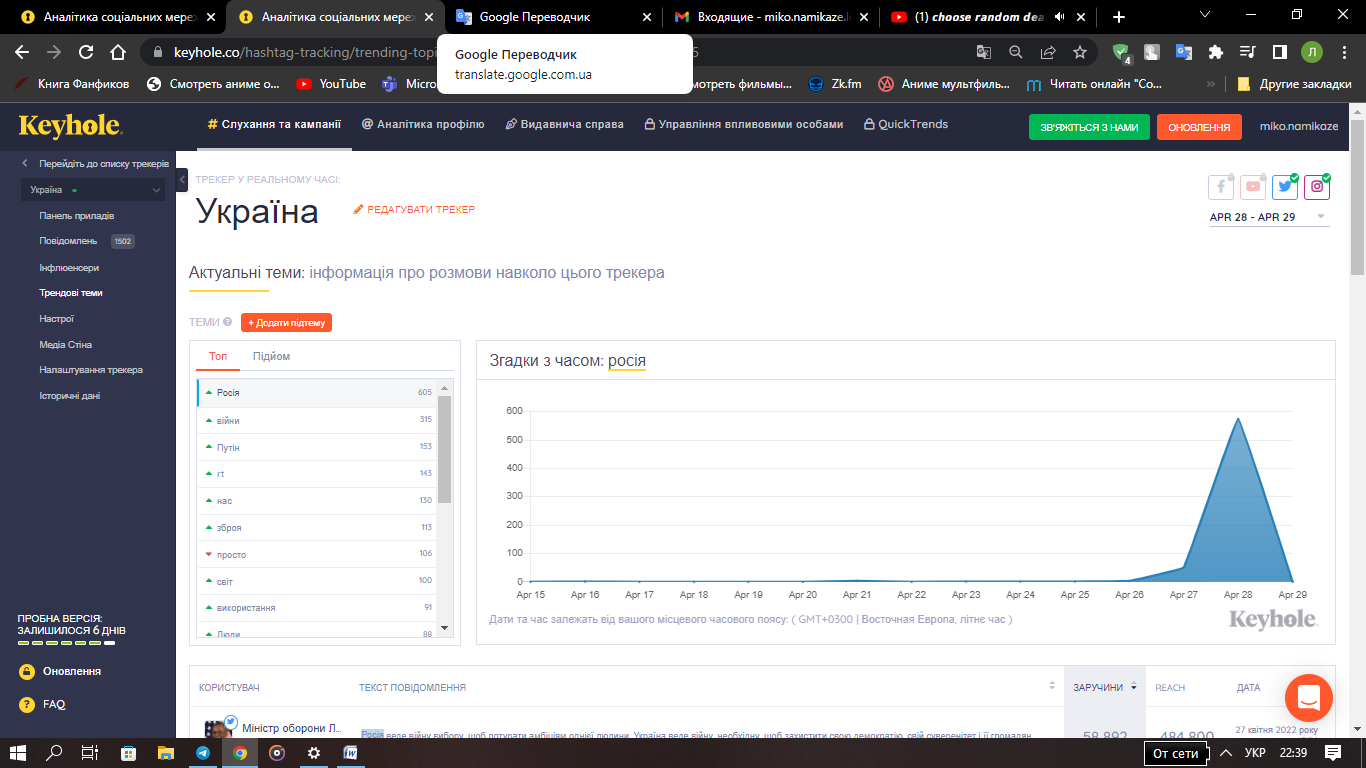This screenshot has width=1366, height=768.
Task: Select the Росія topic row
Action: 318,393
